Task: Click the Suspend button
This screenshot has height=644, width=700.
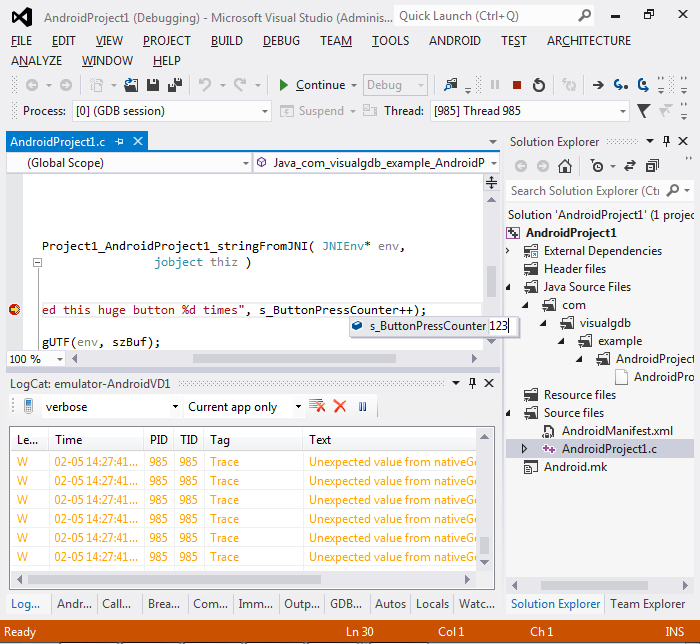Action: point(312,111)
